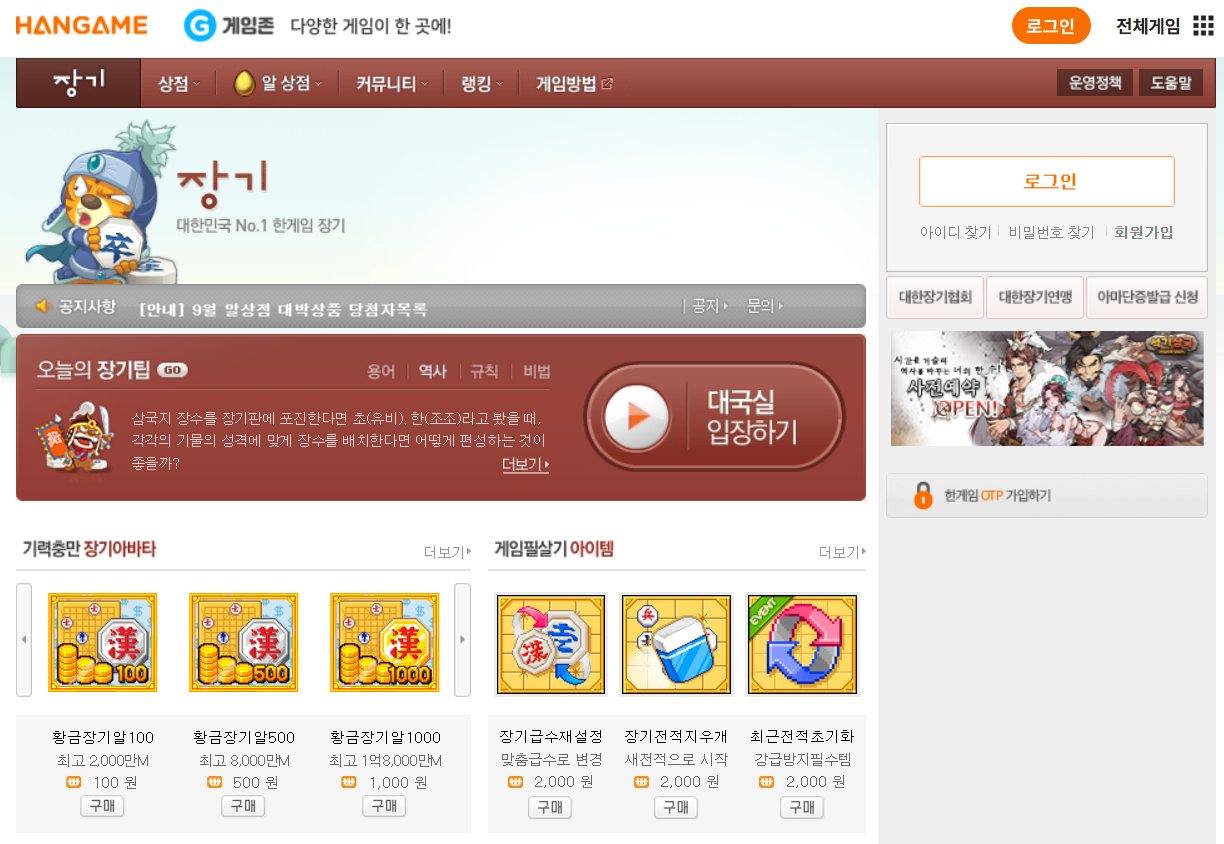Click the 황금장기알500 item image
The image size is (1224, 844).
point(244,643)
